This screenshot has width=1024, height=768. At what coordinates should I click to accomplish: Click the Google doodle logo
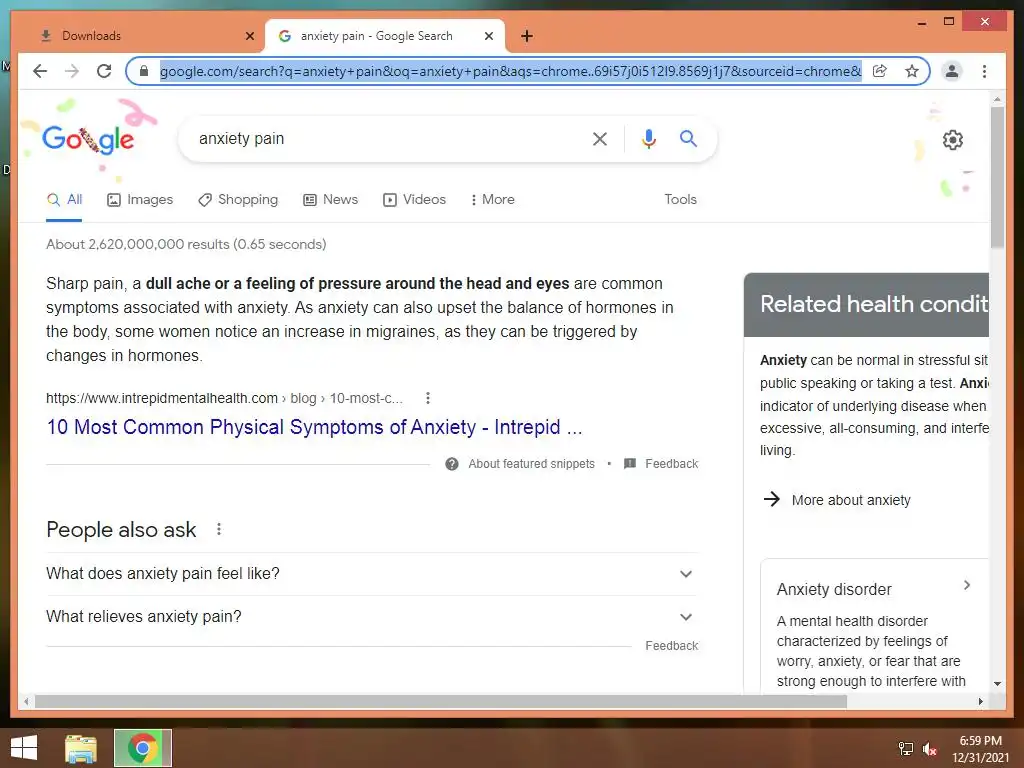88,140
